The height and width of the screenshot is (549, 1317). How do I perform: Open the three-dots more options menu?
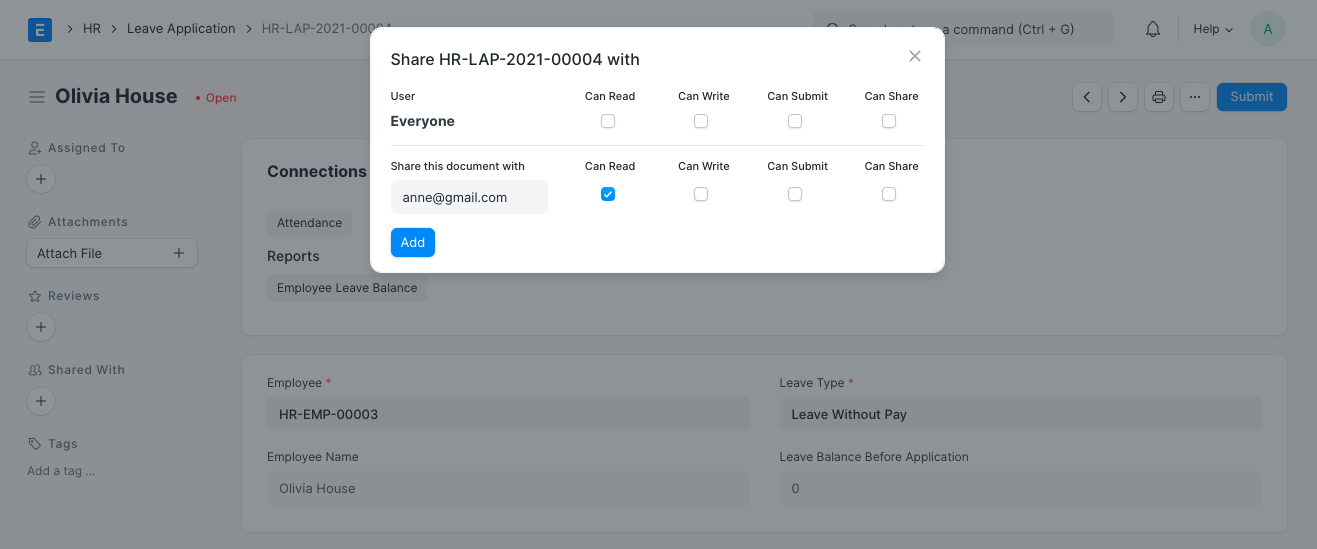point(1194,97)
